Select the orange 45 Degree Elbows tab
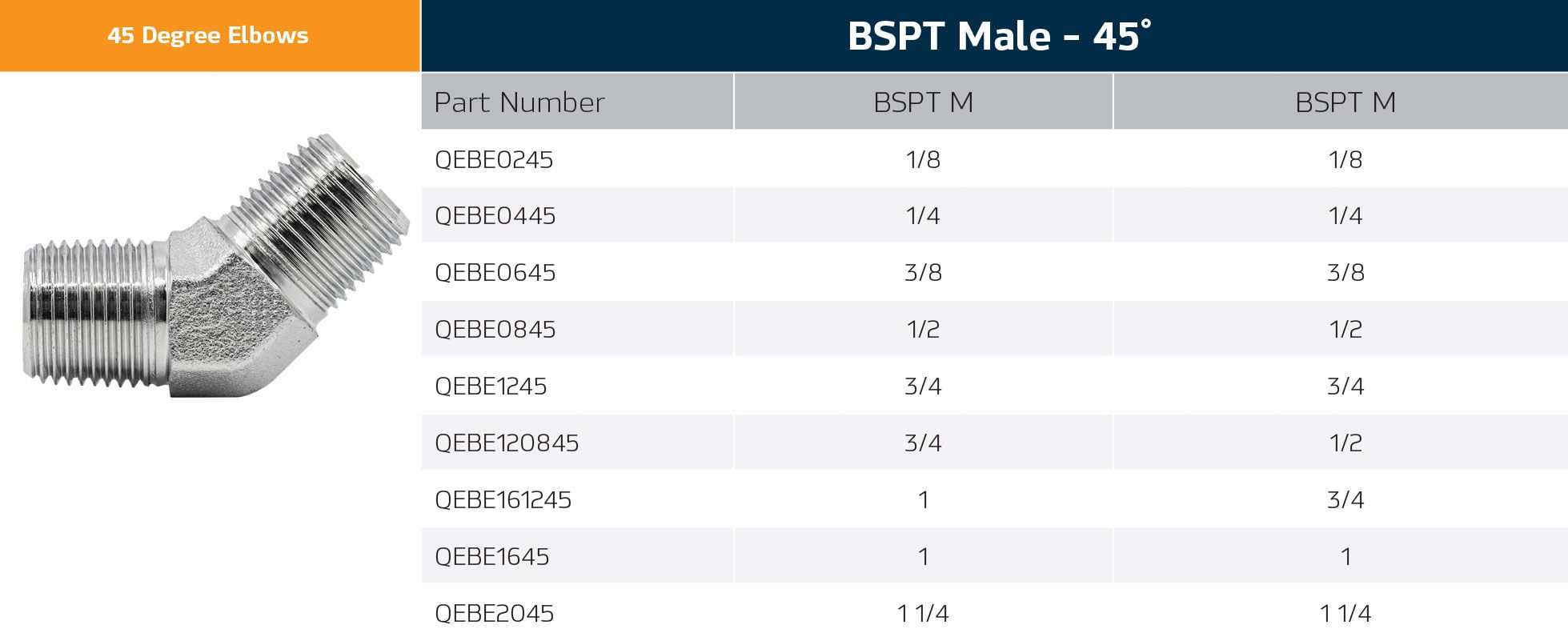Image resolution: width=1568 pixels, height=641 pixels. 208,36
